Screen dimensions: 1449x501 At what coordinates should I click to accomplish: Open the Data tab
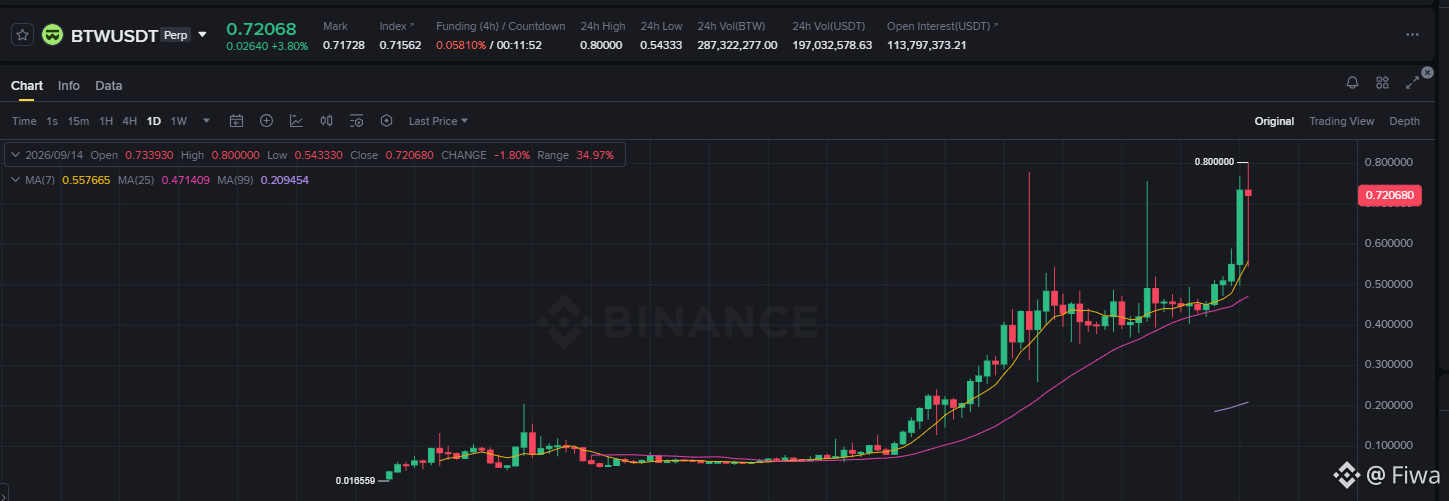tap(109, 86)
